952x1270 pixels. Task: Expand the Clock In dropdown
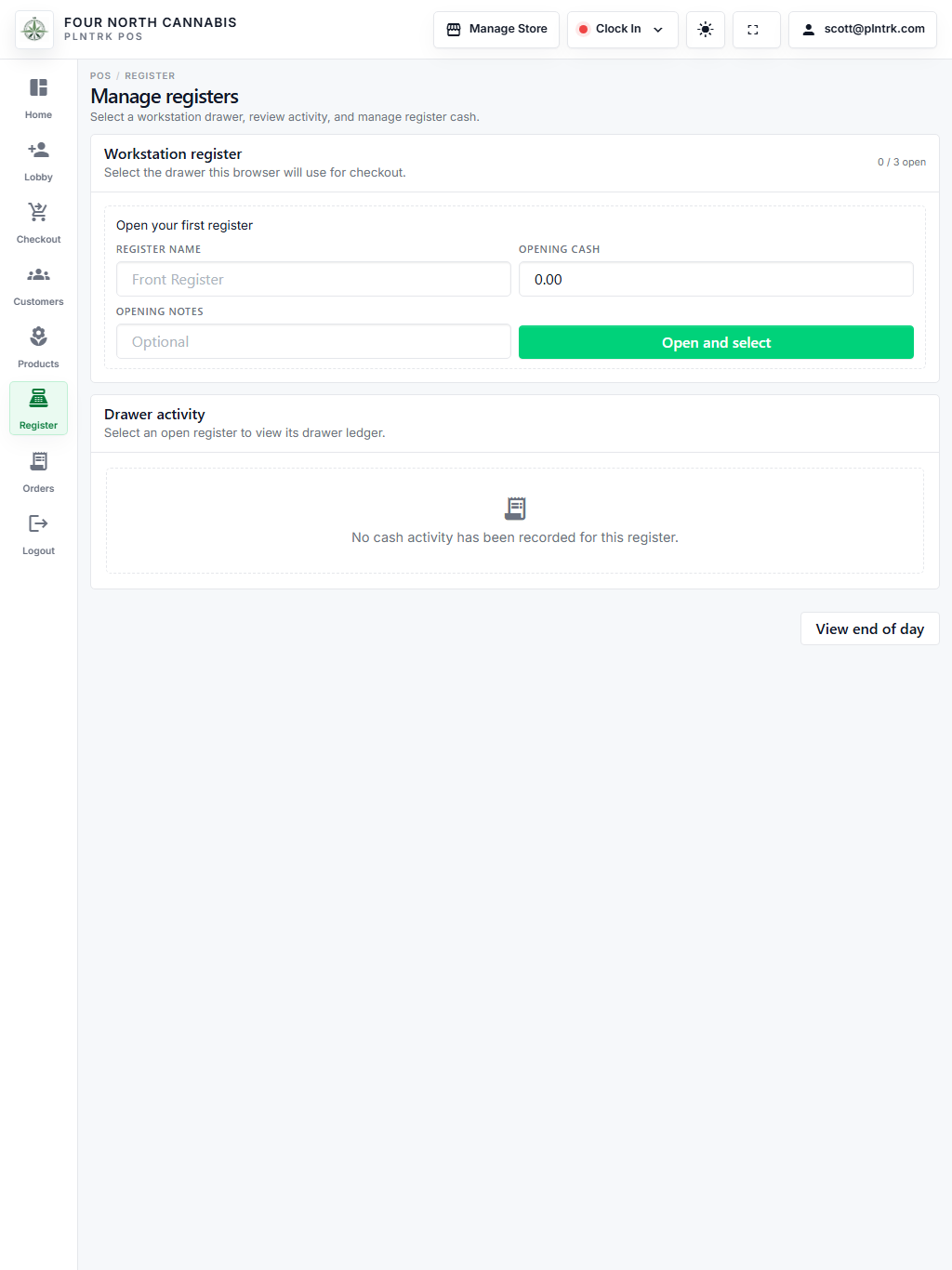coord(623,30)
